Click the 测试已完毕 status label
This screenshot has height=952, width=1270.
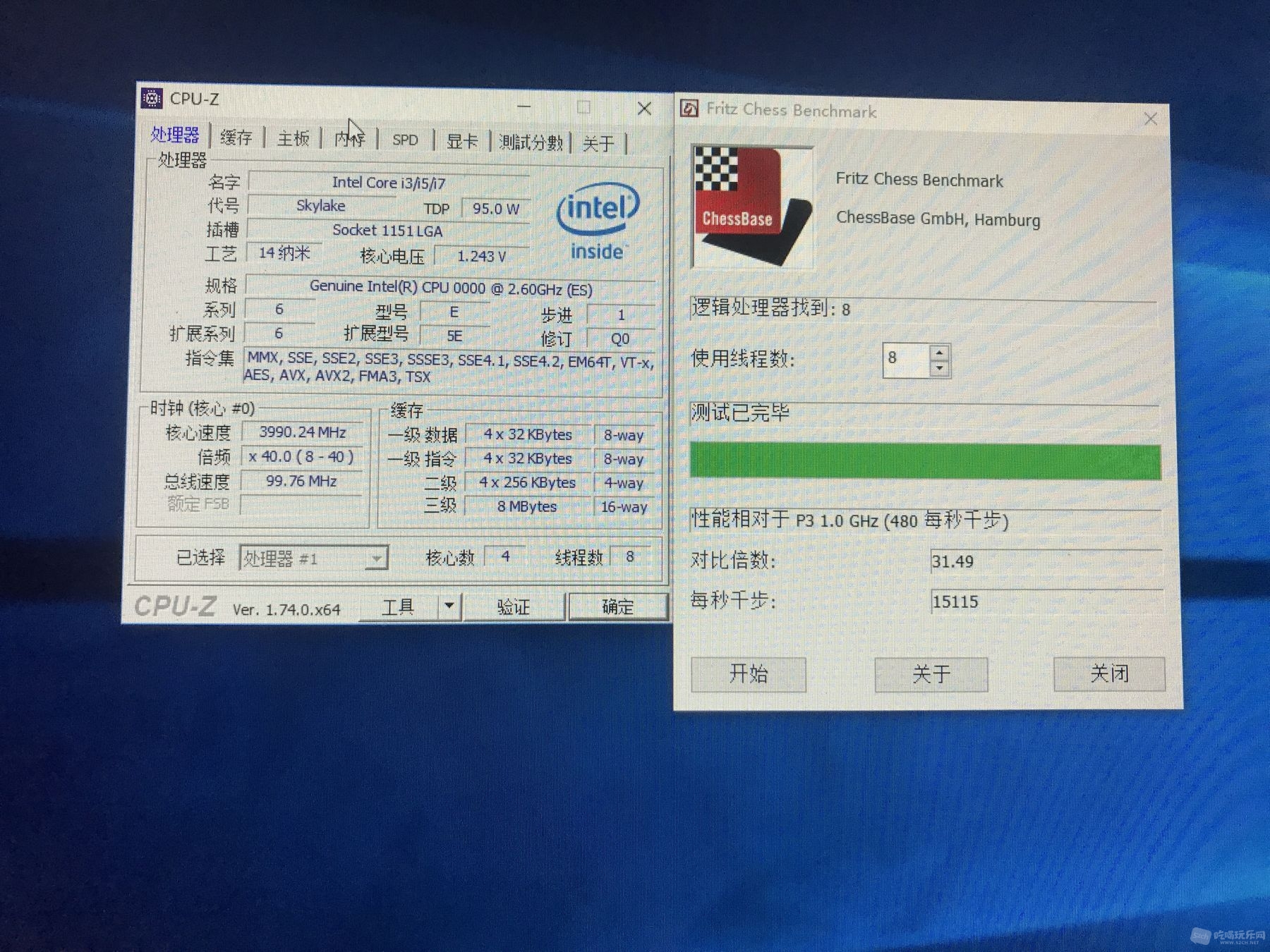coord(740,413)
